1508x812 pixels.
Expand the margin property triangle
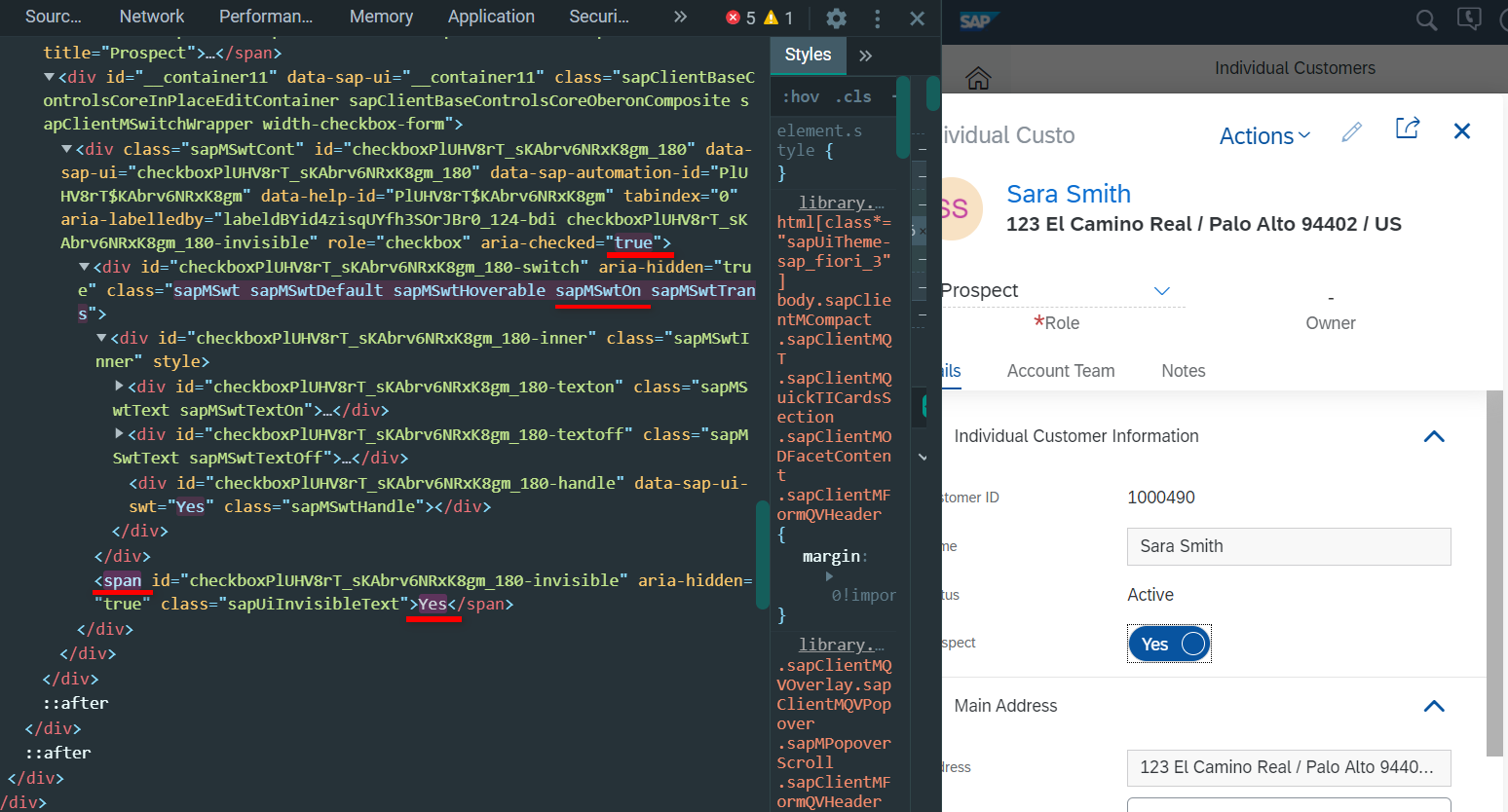829,576
